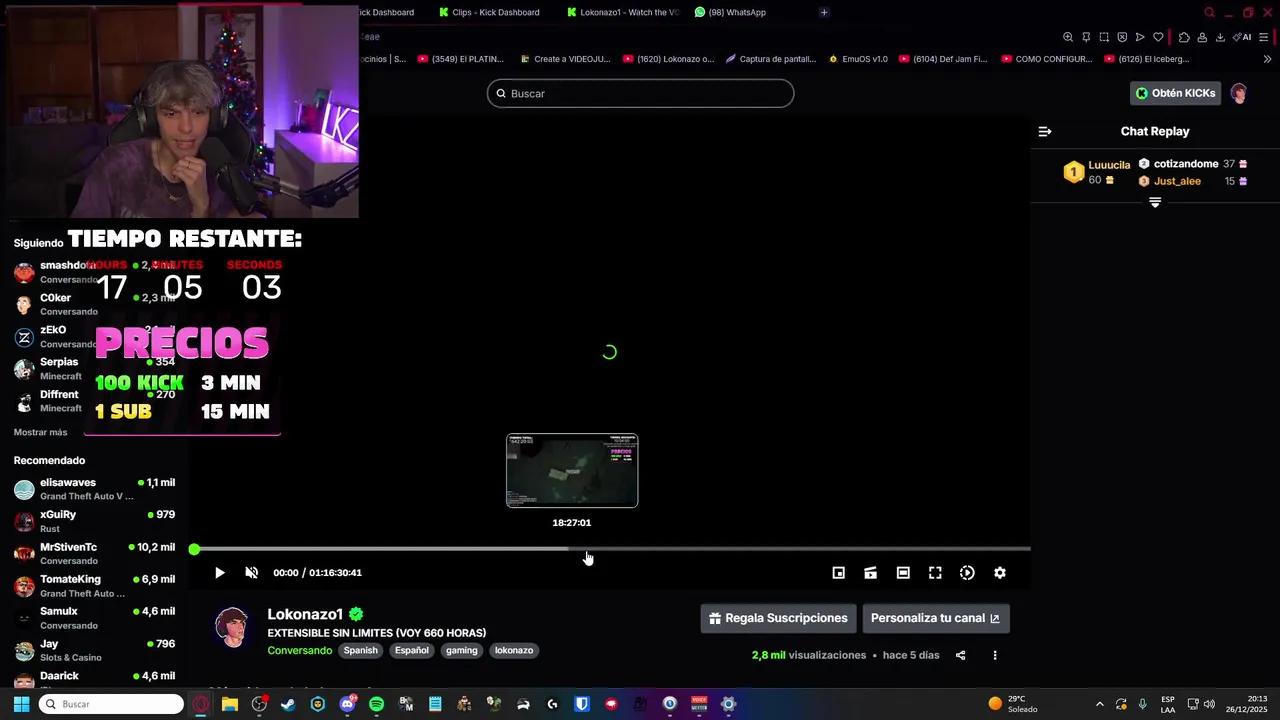Open a new browser tab
1280x720 pixels.
click(x=824, y=12)
